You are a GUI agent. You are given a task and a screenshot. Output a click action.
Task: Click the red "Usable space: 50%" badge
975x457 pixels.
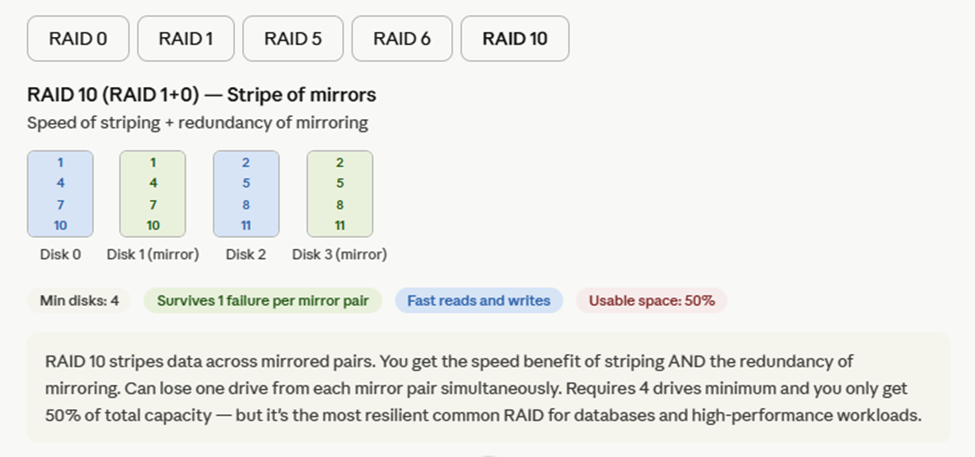651,300
